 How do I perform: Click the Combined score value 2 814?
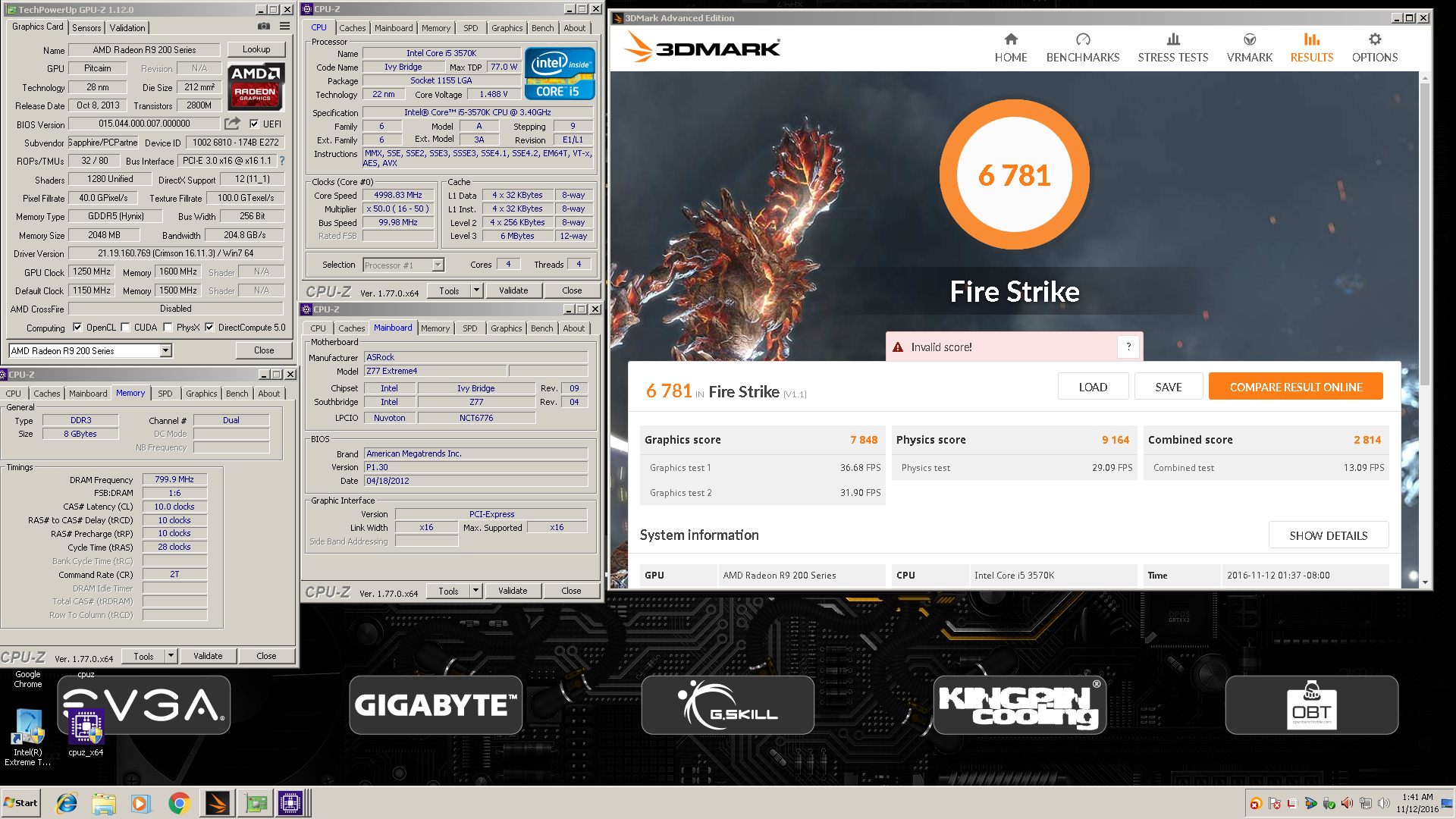(x=1367, y=440)
